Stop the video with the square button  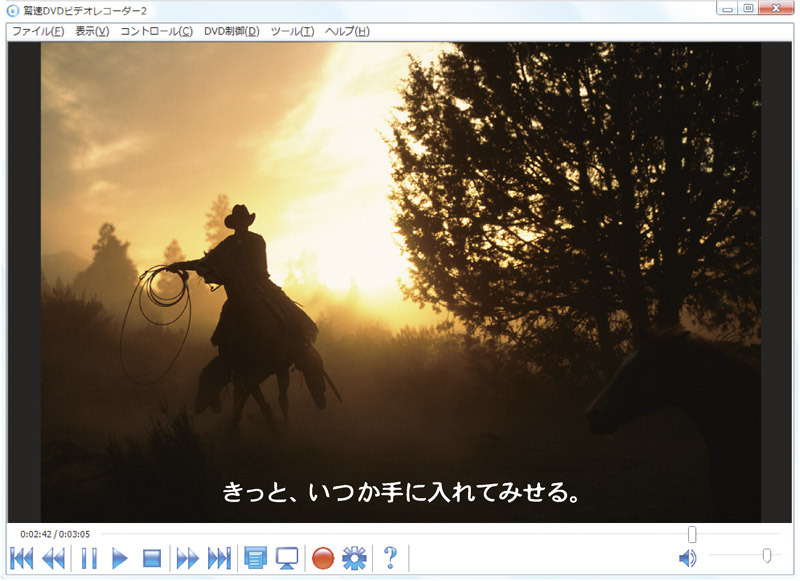tap(152, 558)
